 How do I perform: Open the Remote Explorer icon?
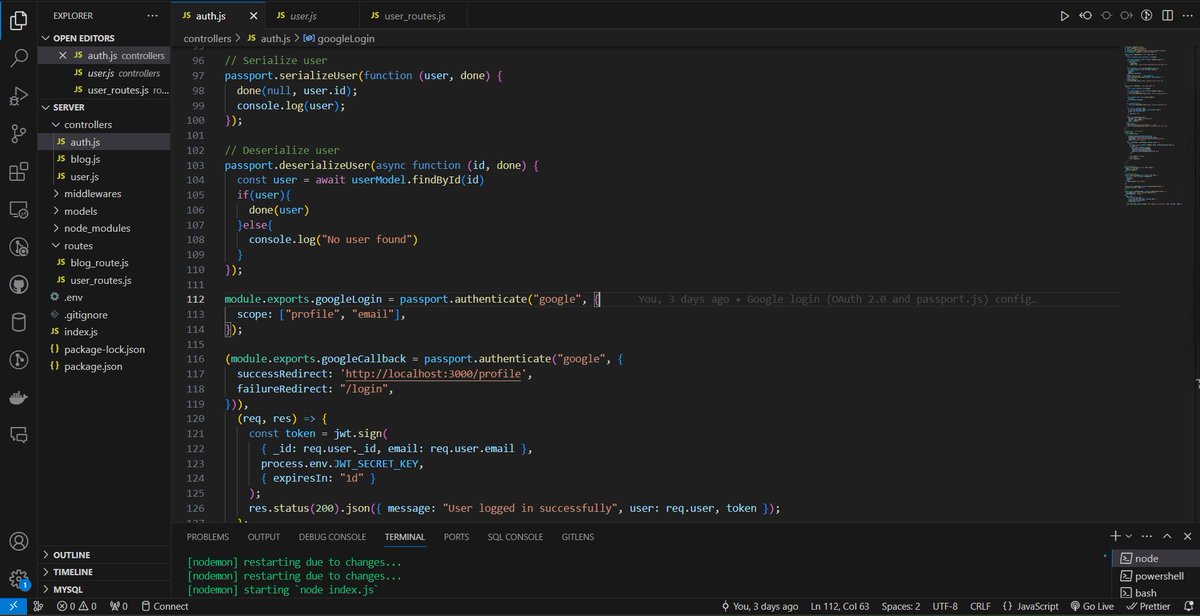pos(18,210)
